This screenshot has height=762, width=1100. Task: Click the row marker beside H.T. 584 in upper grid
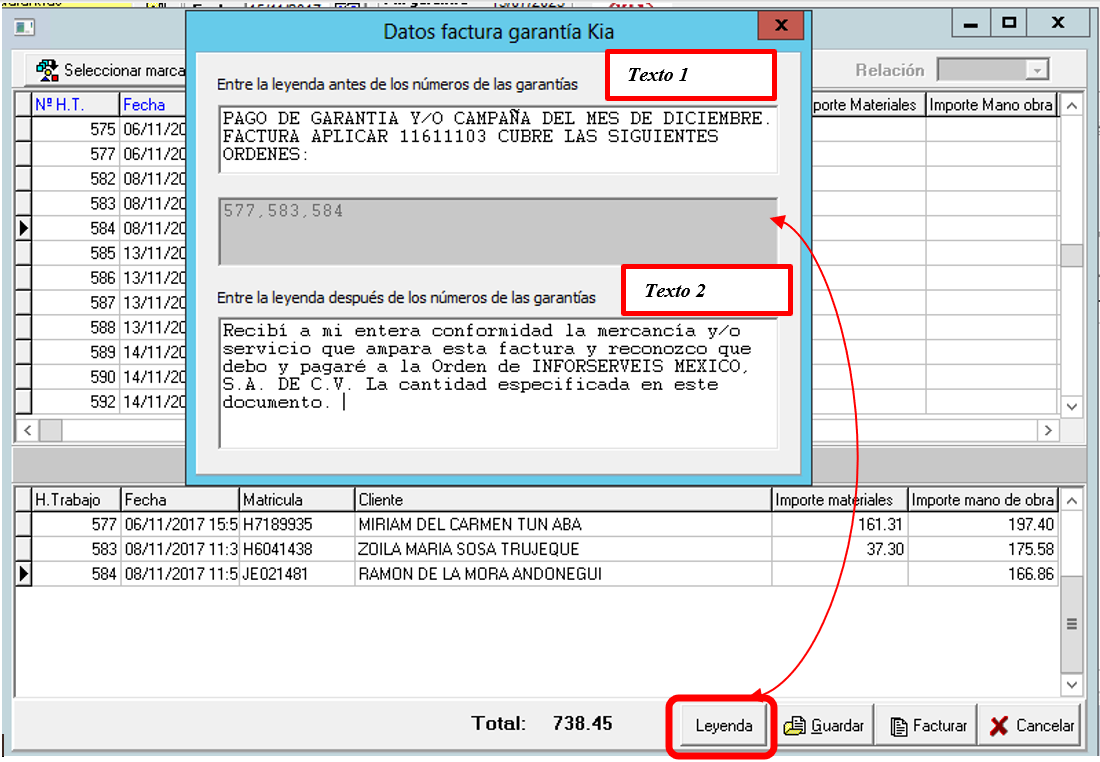pyautogui.click(x=23, y=228)
